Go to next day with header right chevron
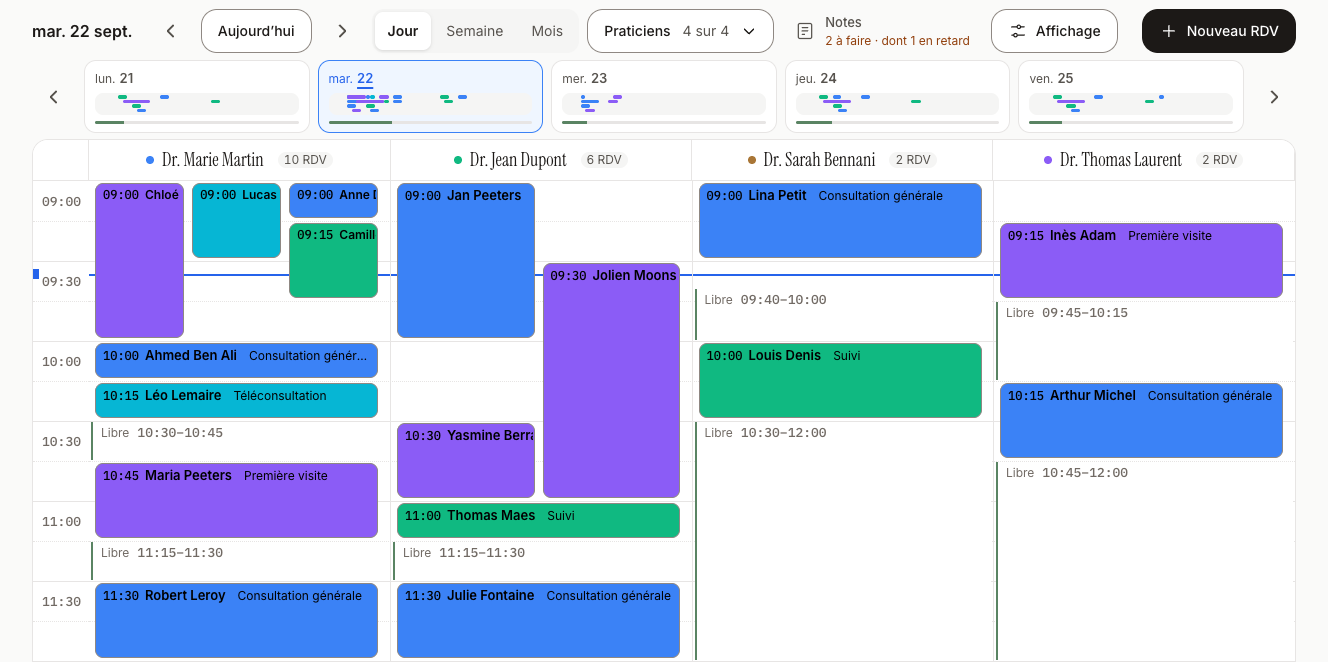Image resolution: width=1328 pixels, height=662 pixels. 342,31
